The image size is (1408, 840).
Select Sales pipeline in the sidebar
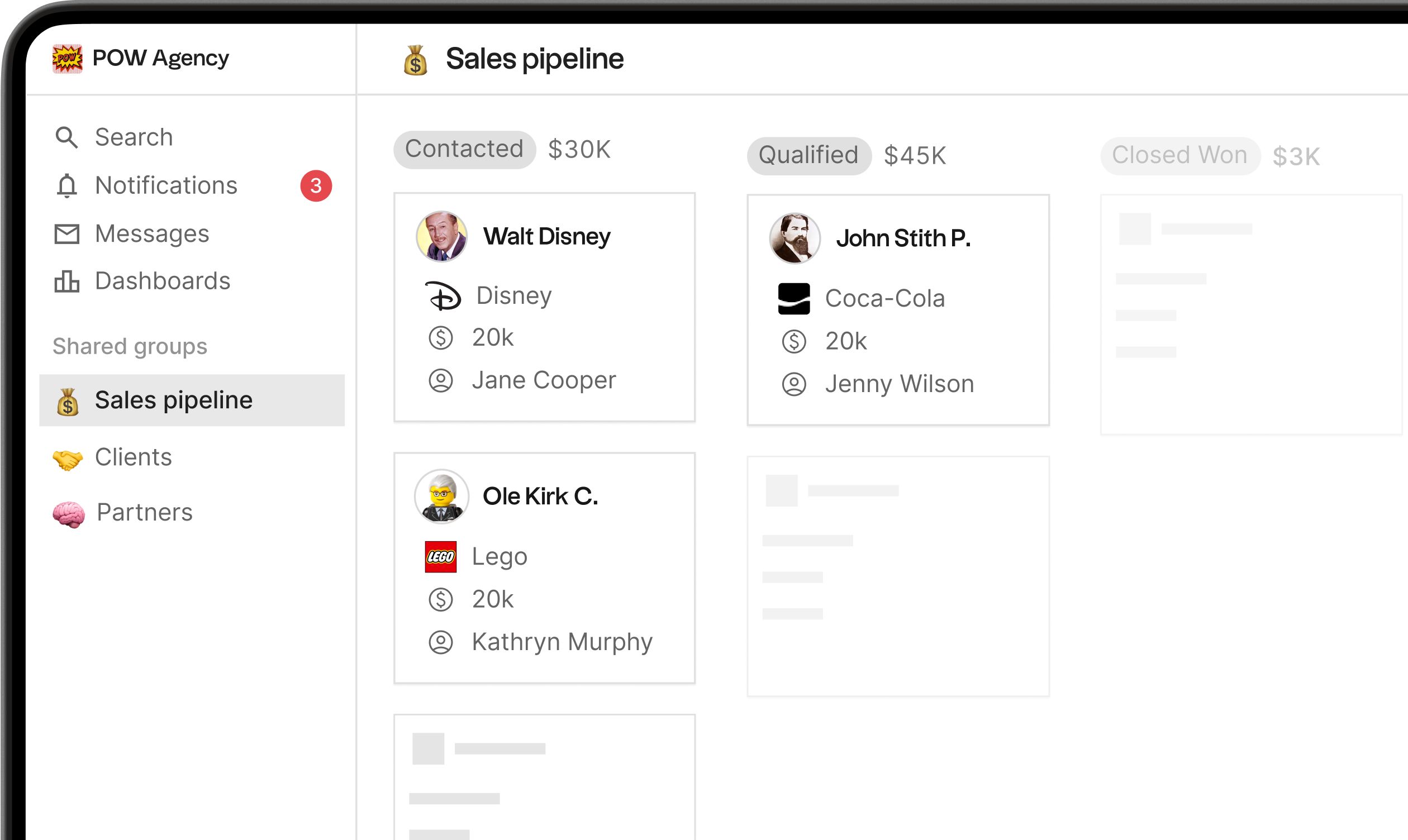point(173,400)
